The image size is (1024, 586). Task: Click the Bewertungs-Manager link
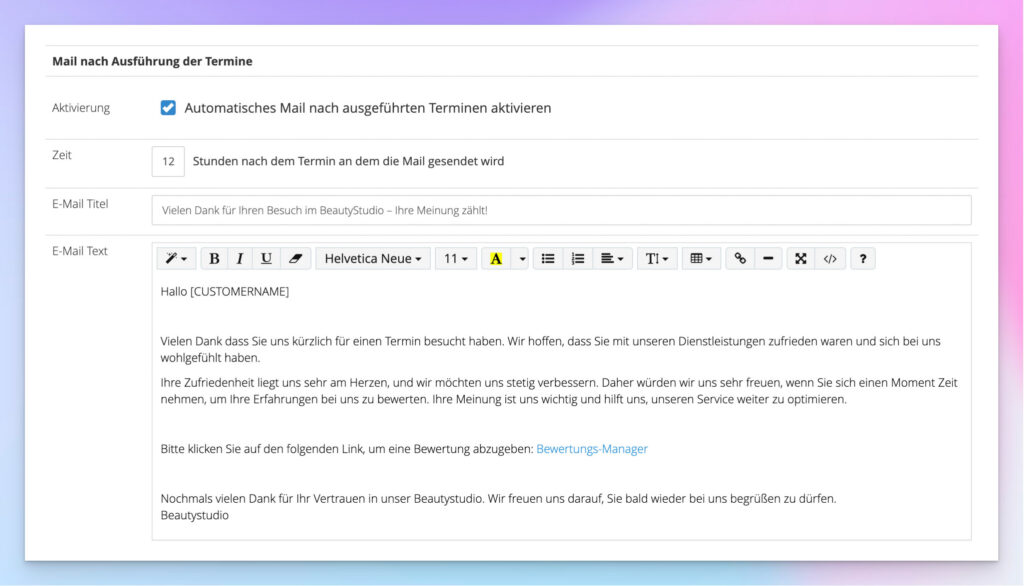click(x=592, y=449)
